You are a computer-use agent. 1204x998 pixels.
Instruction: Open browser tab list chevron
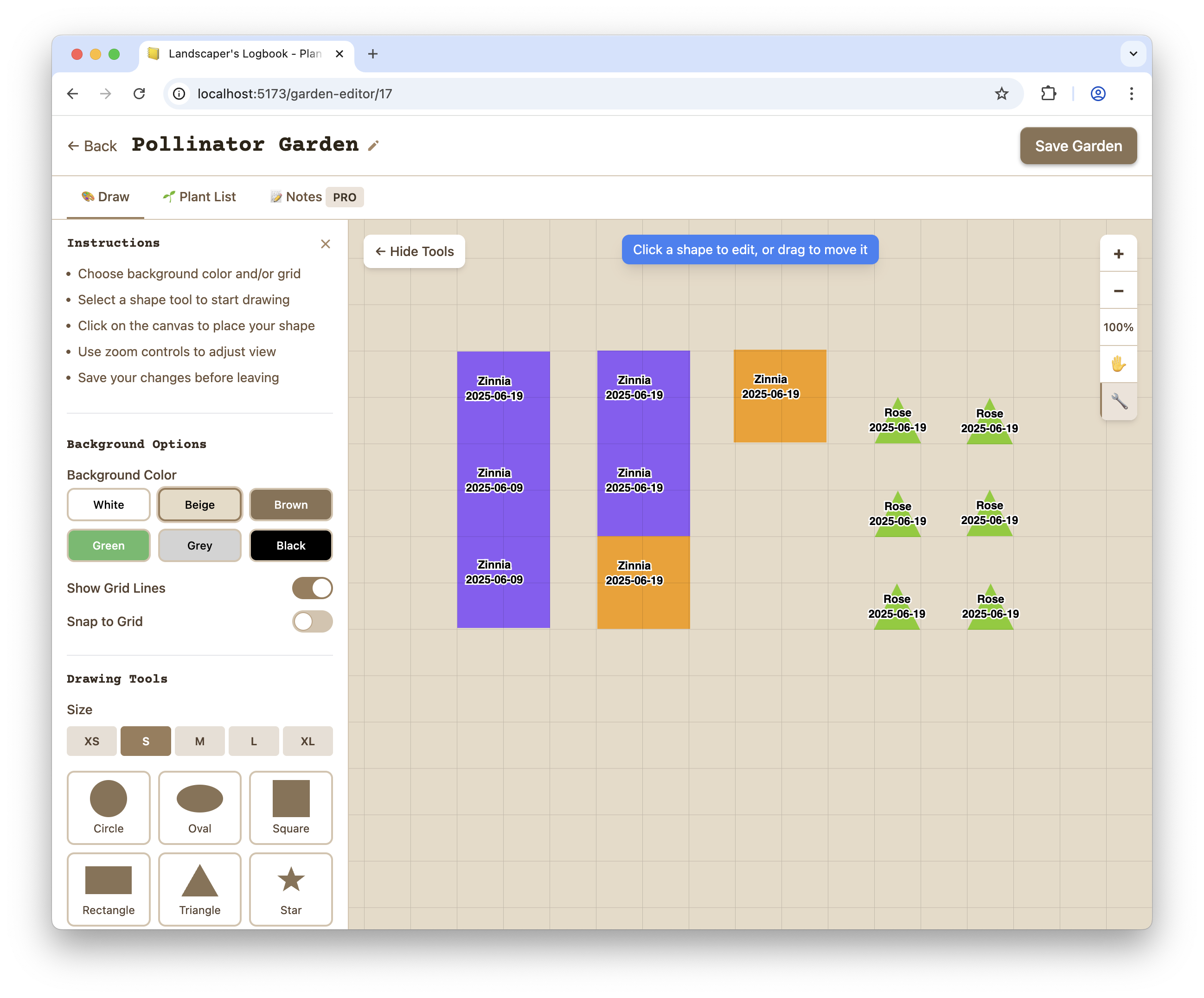[1133, 54]
